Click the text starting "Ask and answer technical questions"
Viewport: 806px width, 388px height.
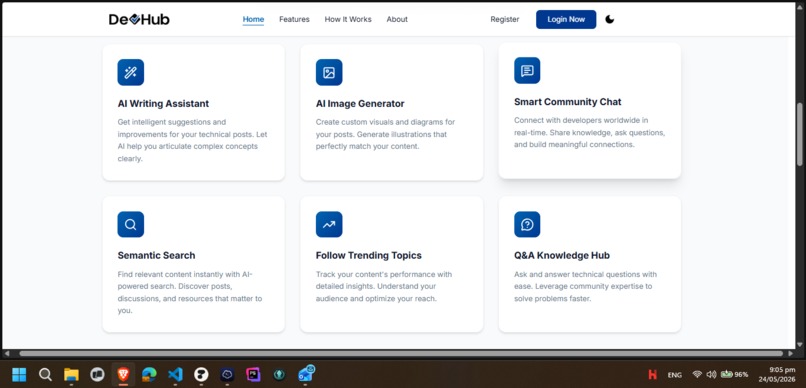pyautogui.click(x=585, y=286)
